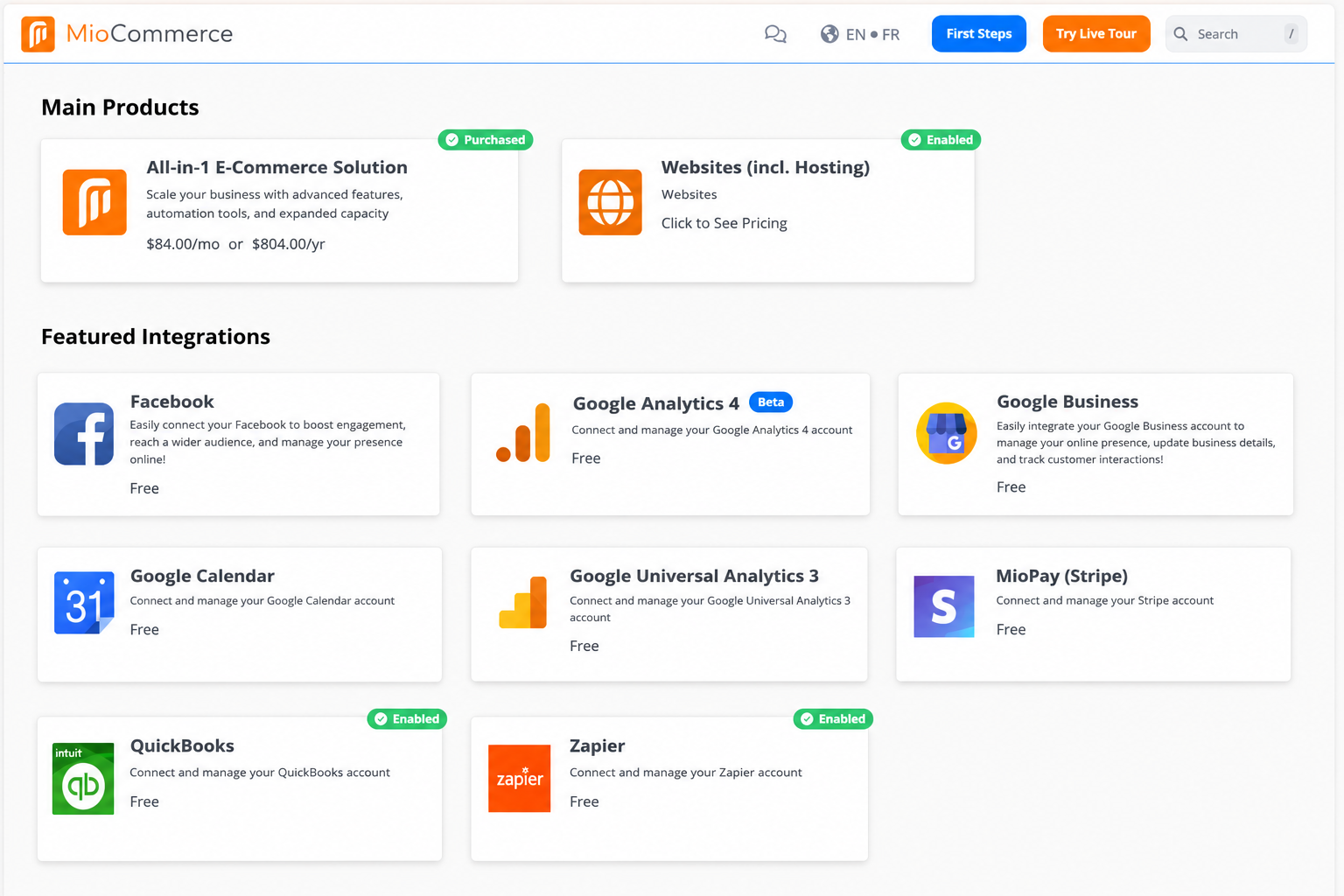1344x896 pixels.
Task: Click the Google Universal Analytics 3 icon
Action: [x=523, y=603]
